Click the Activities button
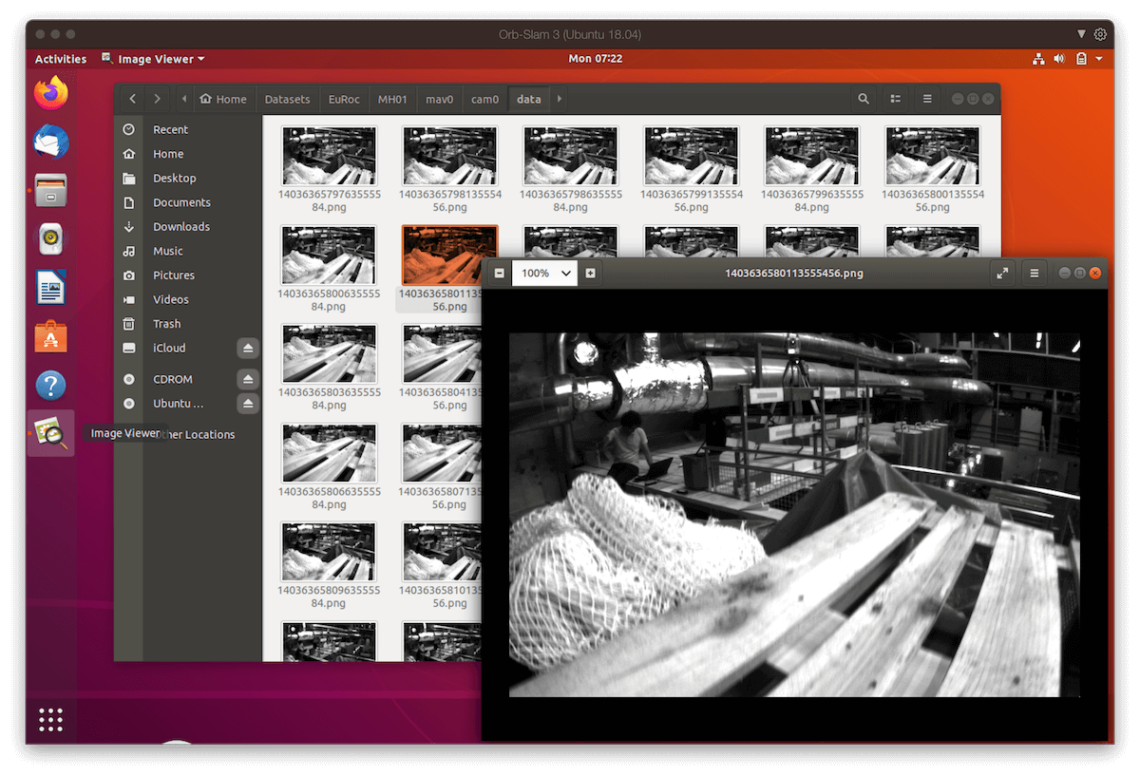The image size is (1140, 776). [60, 59]
